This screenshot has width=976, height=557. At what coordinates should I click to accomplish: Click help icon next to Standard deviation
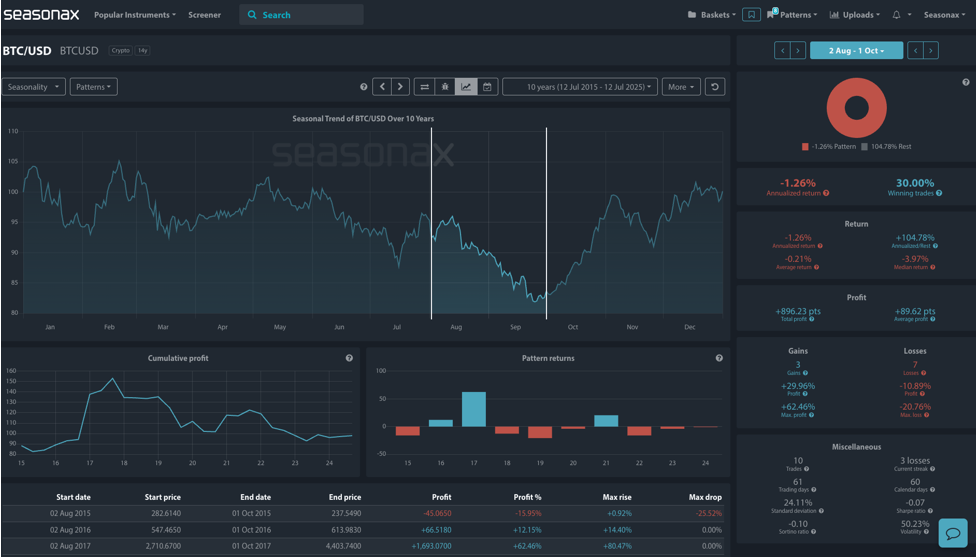click(821, 511)
